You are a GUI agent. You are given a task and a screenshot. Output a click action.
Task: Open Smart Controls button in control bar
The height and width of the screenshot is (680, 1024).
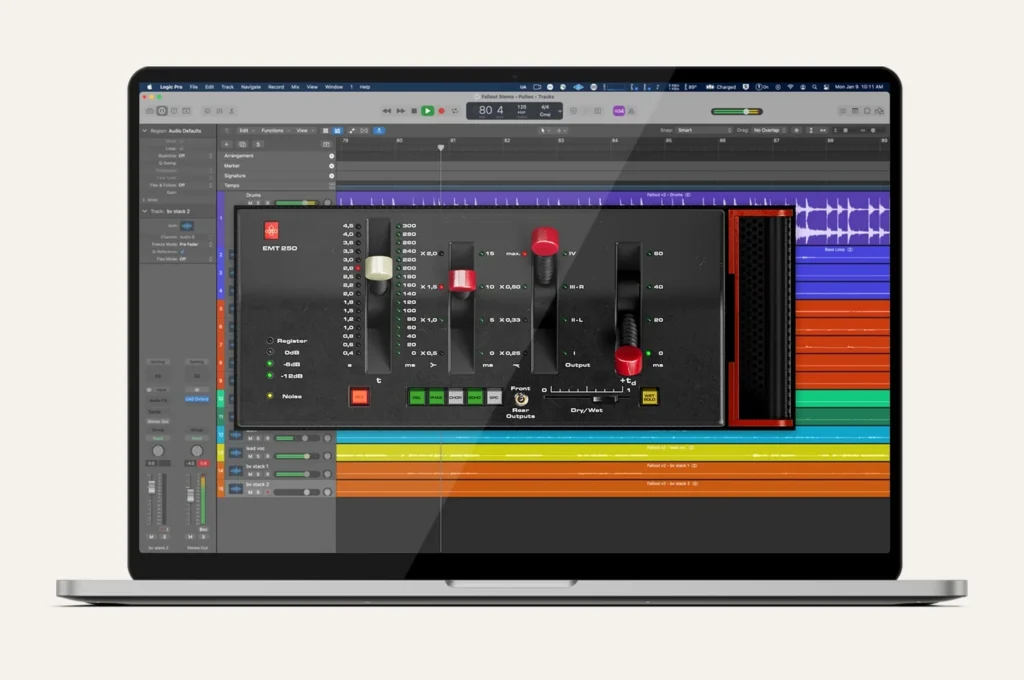coord(207,111)
